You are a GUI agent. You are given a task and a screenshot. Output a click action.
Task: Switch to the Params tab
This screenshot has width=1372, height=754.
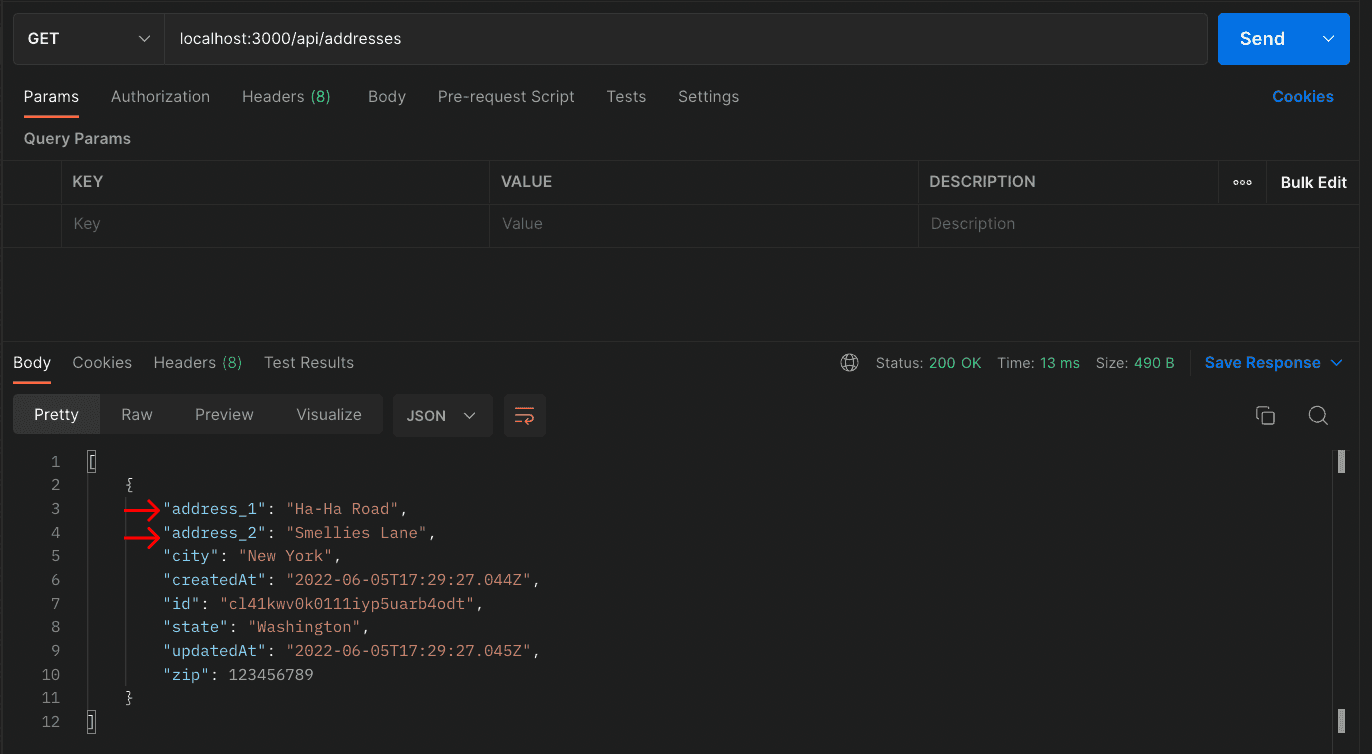pyautogui.click(x=51, y=97)
